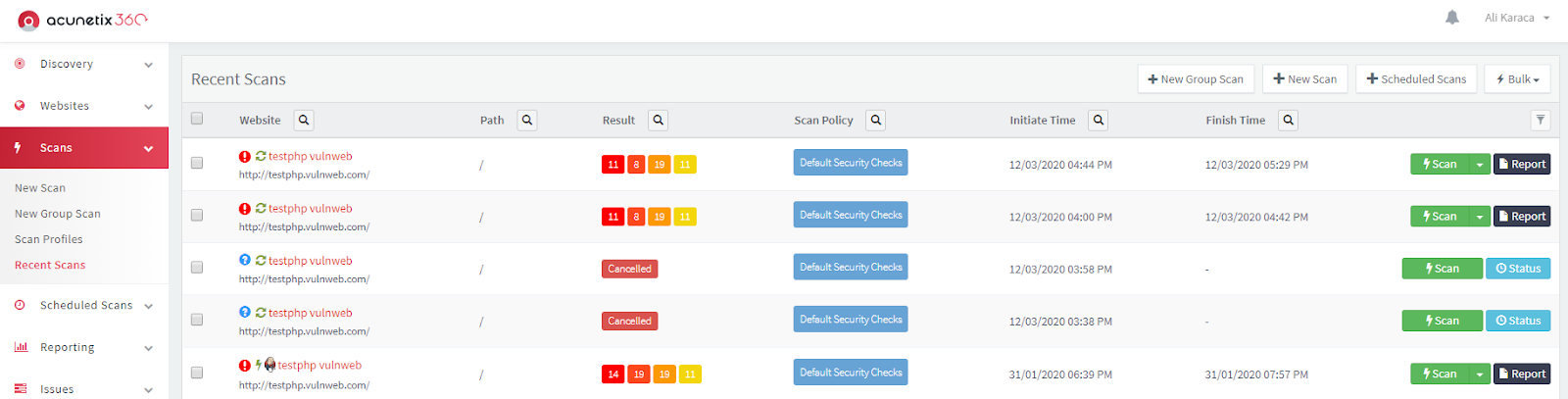This screenshot has width=1568, height=399.
Task: Click green refresh icon on 04:44 PM scan
Action: coord(261,156)
